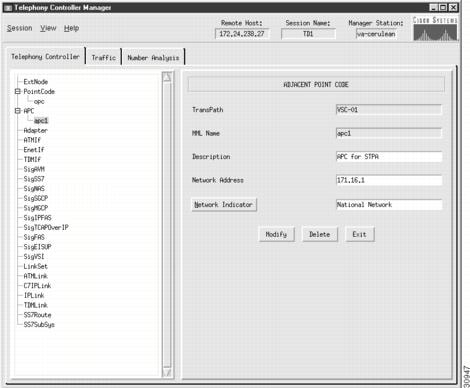Click the Manager Station field

click(x=376, y=34)
